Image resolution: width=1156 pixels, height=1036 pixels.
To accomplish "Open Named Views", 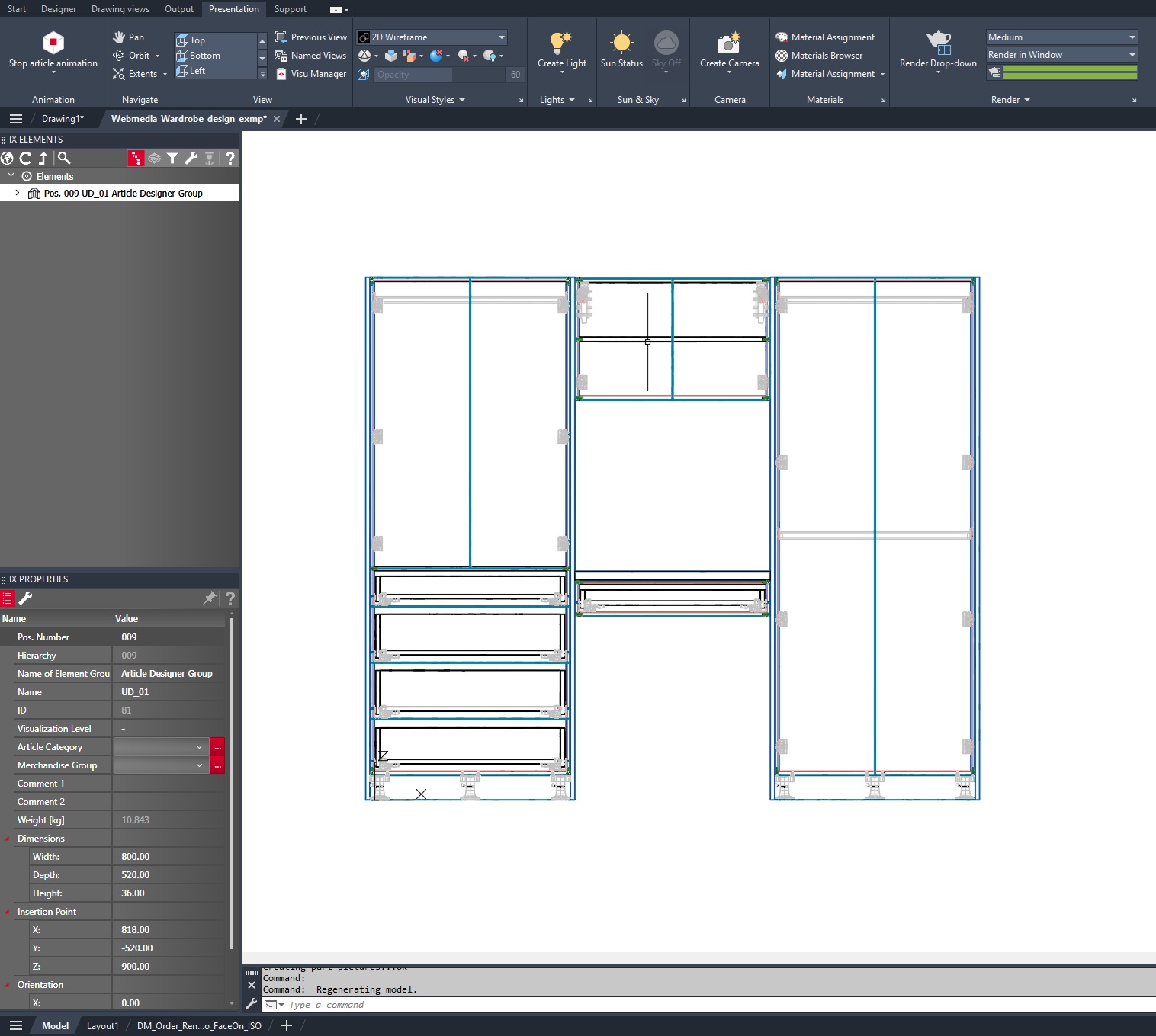I will pos(310,55).
